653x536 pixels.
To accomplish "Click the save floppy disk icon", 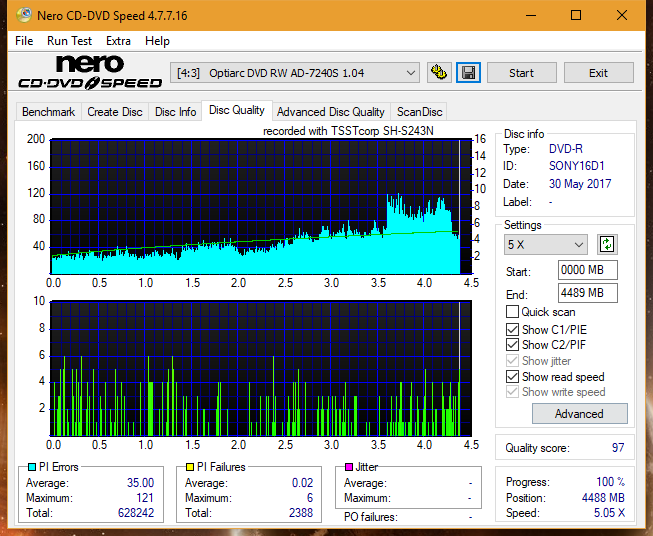I will (x=469, y=73).
